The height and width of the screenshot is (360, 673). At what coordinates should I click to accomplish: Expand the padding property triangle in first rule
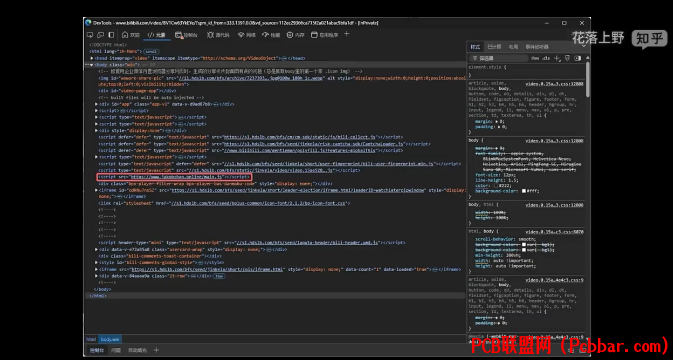tap(499, 127)
